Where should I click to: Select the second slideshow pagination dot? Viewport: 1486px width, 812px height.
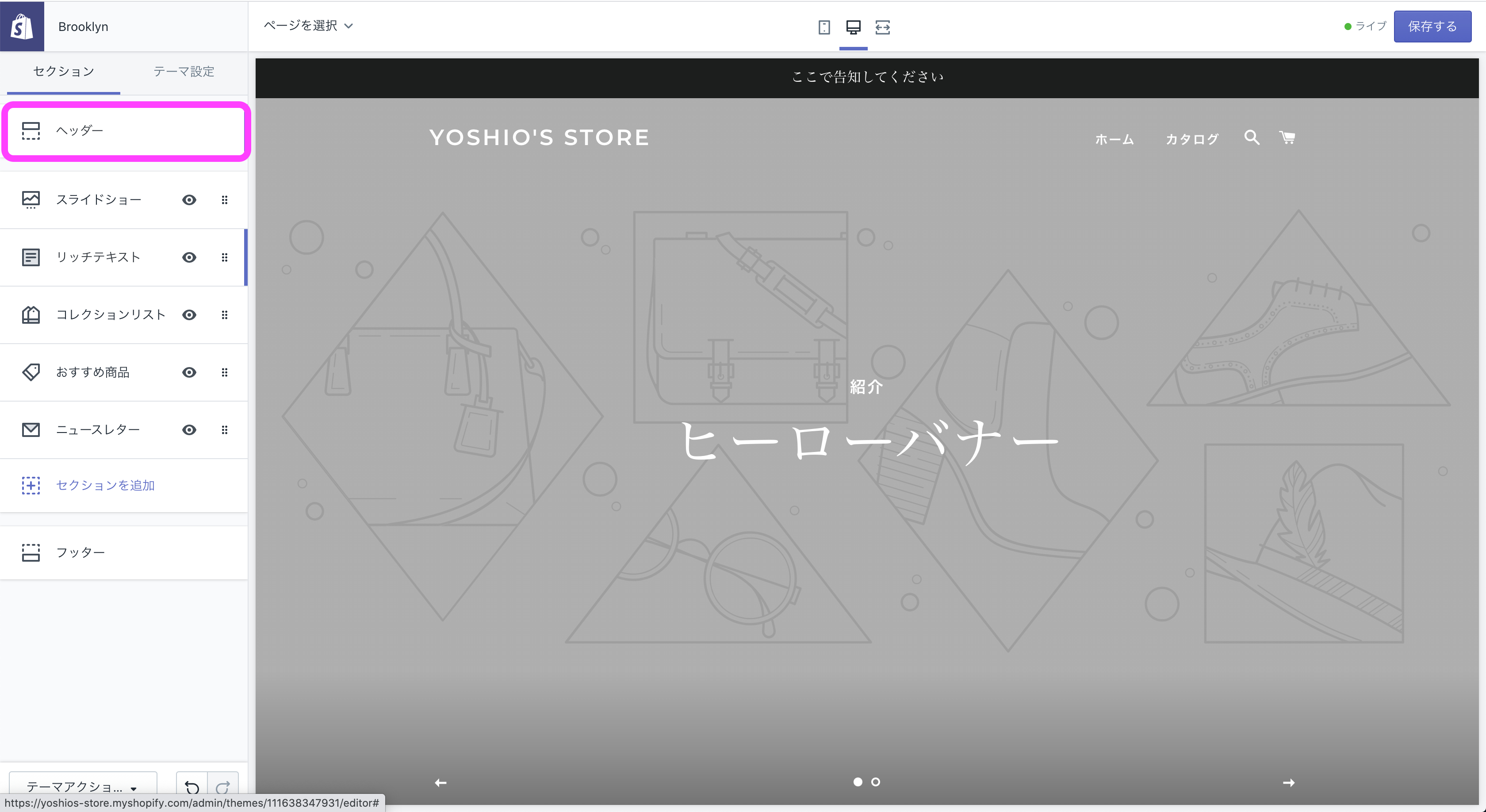[875, 782]
